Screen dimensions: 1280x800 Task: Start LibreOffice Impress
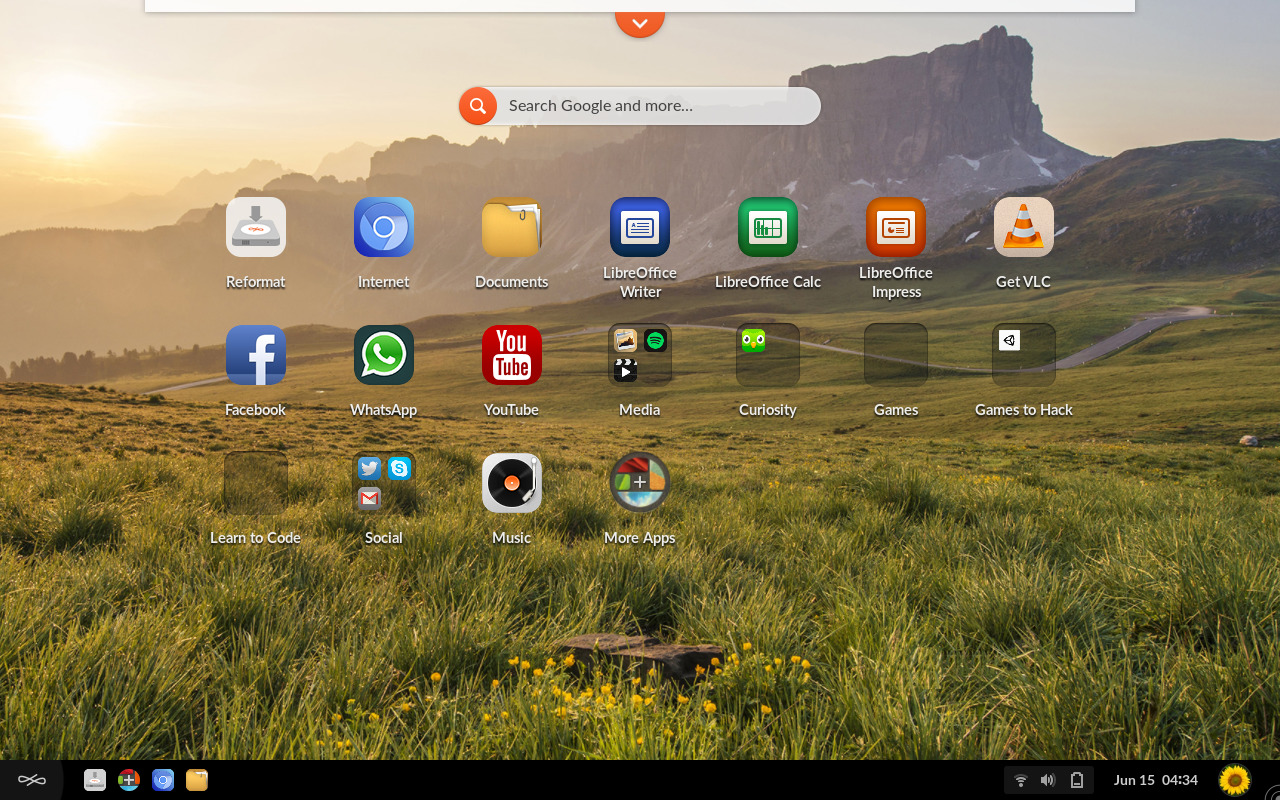[896, 227]
